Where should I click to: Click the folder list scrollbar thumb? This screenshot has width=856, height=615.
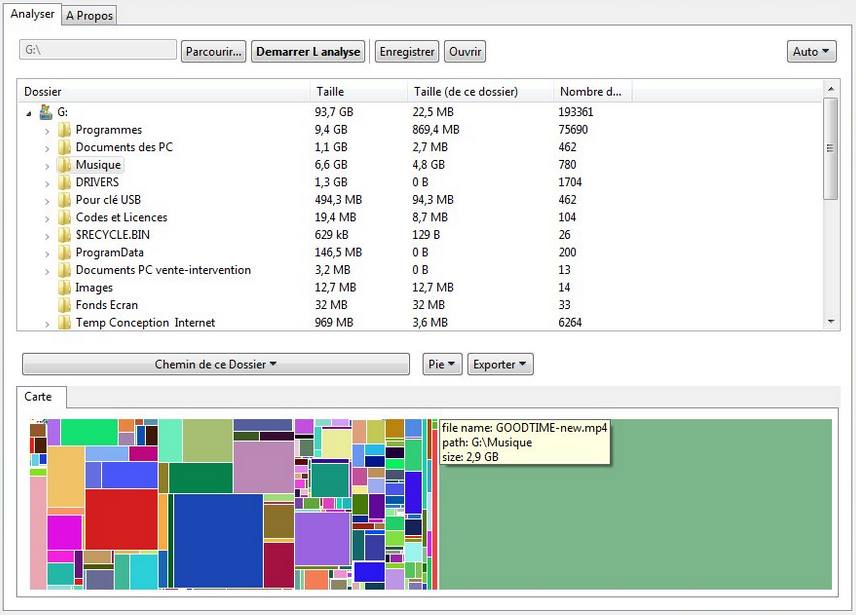[x=830, y=148]
